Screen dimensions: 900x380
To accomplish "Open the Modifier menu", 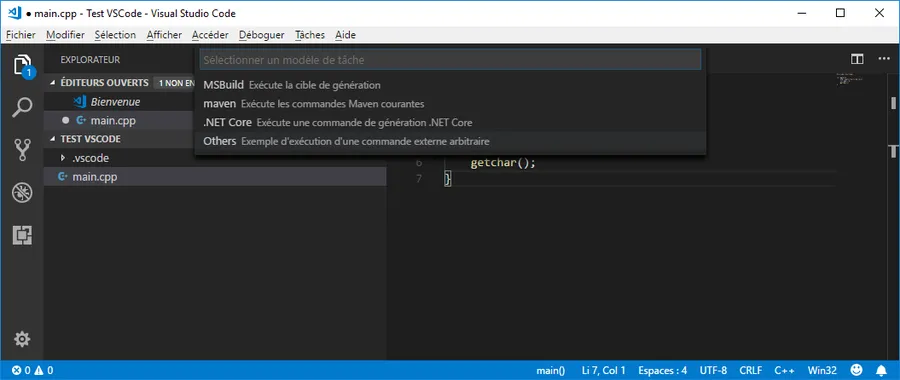I will tap(65, 35).
